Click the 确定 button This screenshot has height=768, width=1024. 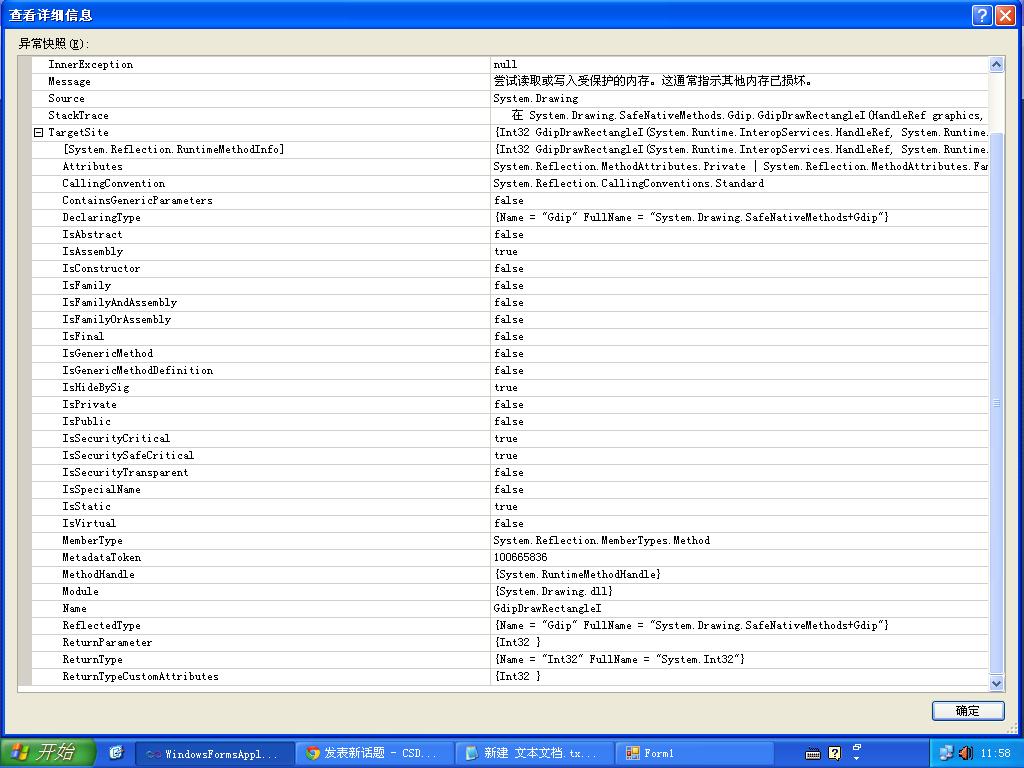coord(967,711)
